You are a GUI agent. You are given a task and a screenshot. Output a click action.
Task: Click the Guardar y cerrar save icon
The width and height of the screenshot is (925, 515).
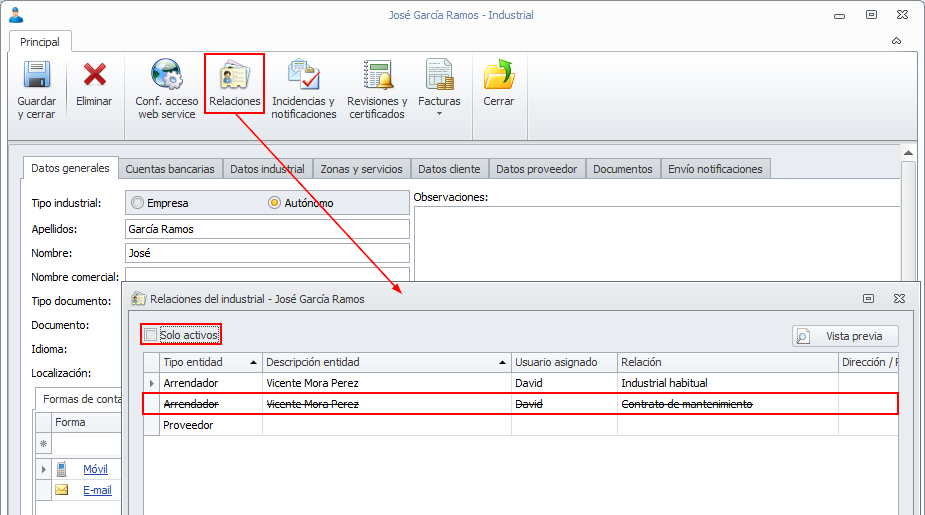(x=37, y=75)
